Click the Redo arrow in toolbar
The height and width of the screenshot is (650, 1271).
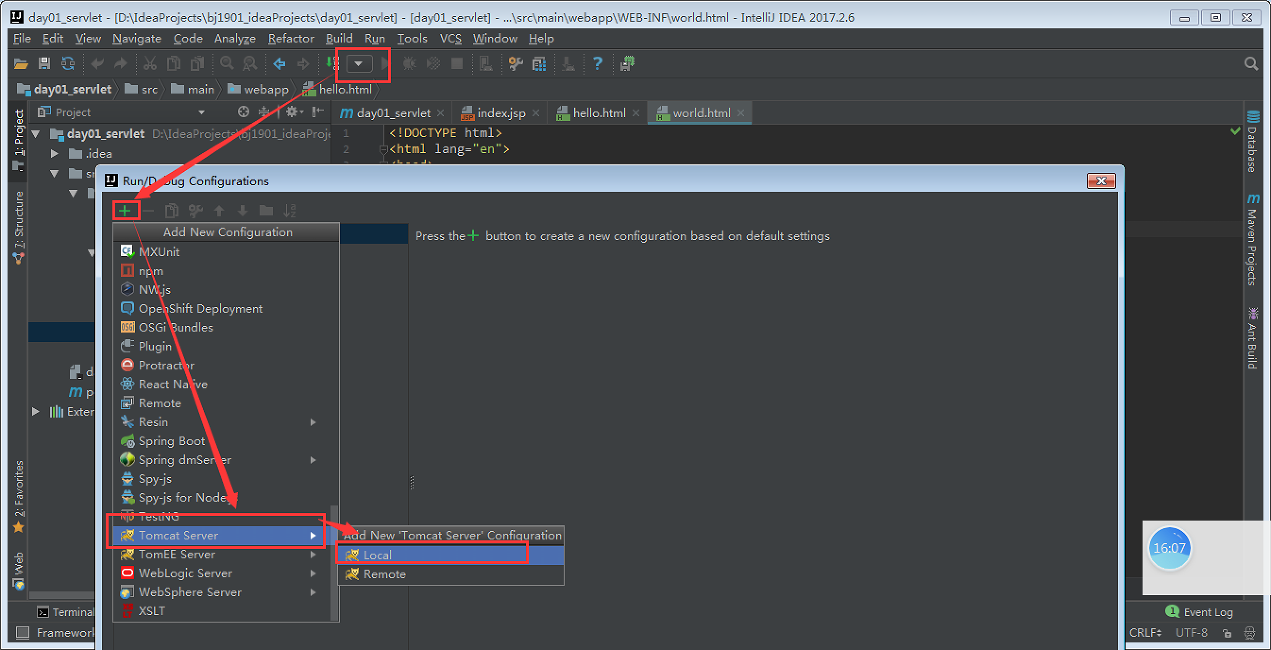[120, 64]
